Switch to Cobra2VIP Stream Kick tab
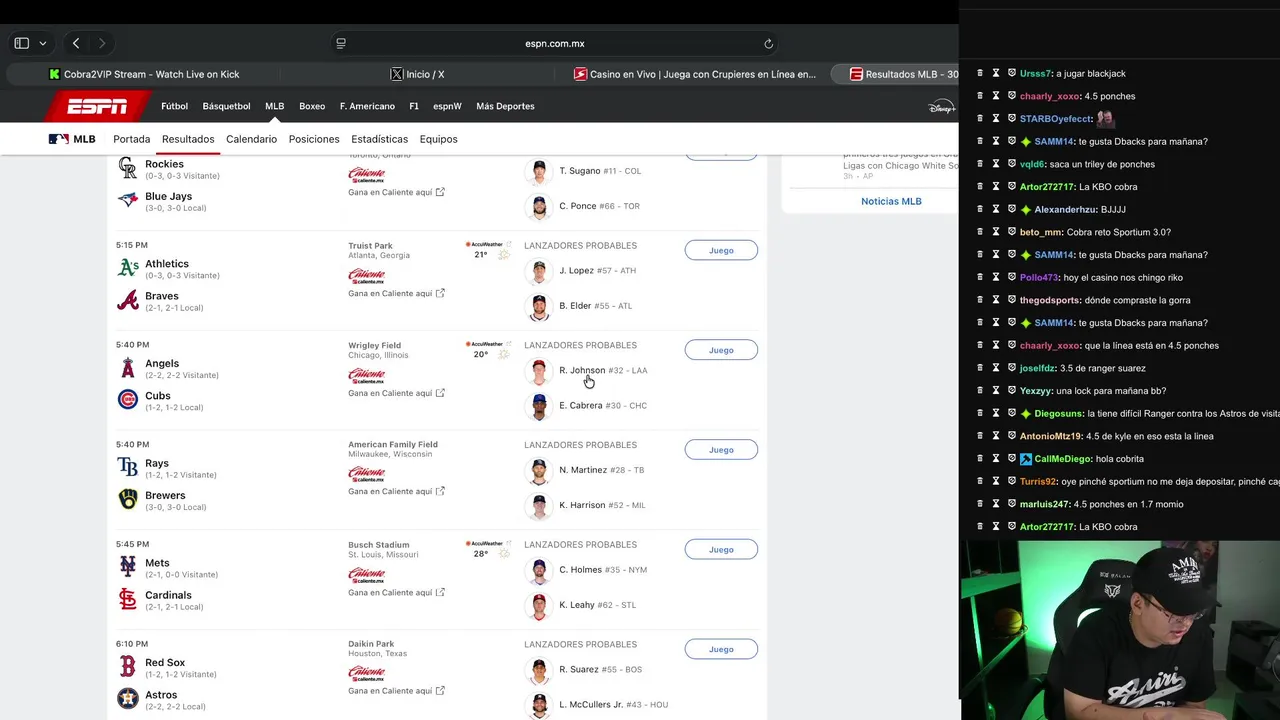Viewport: 1280px width, 720px height. click(x=144, y=74)
